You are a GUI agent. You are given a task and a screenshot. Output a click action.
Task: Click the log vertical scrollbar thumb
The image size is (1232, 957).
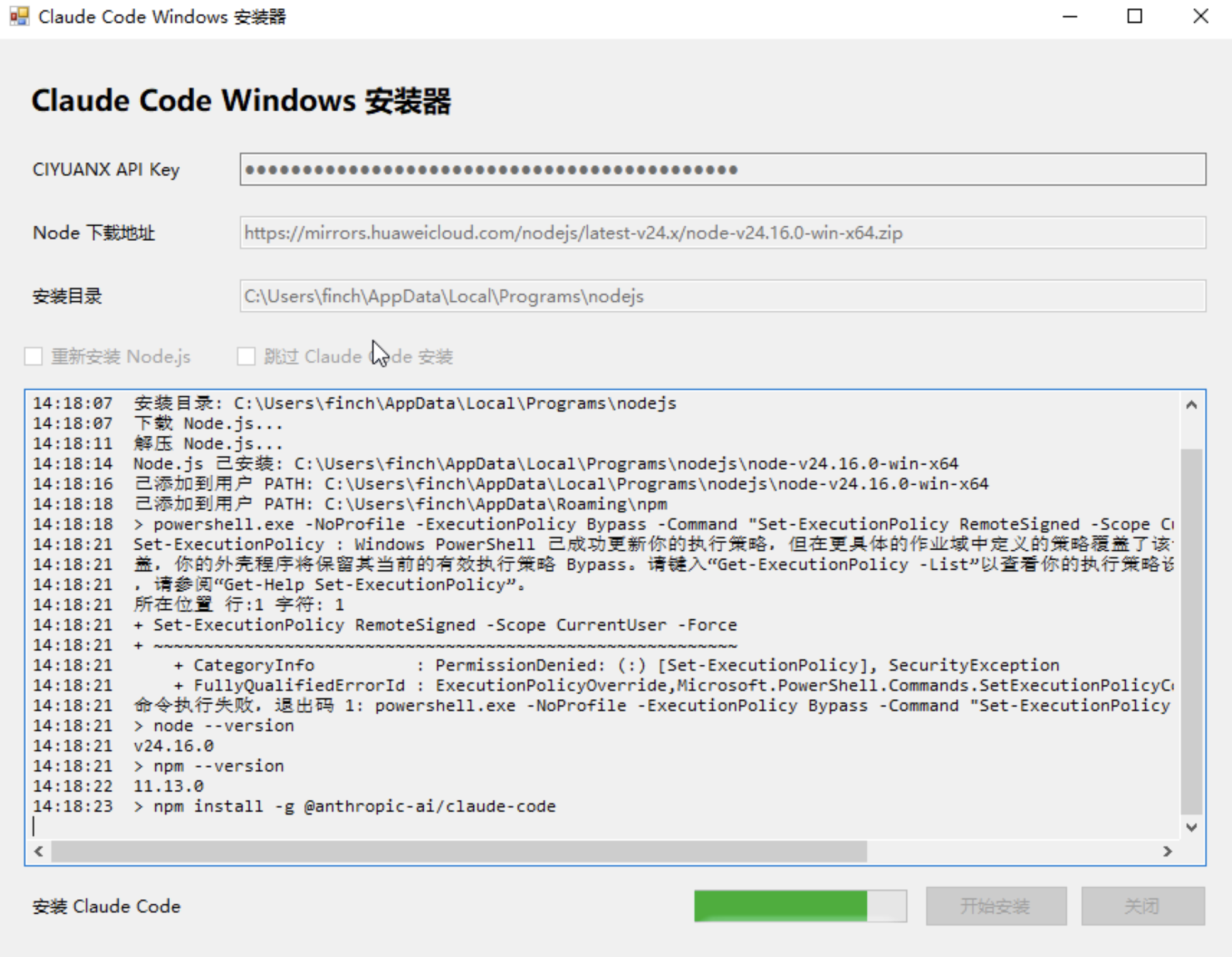pyautogui.click(x=1191, y=631)
